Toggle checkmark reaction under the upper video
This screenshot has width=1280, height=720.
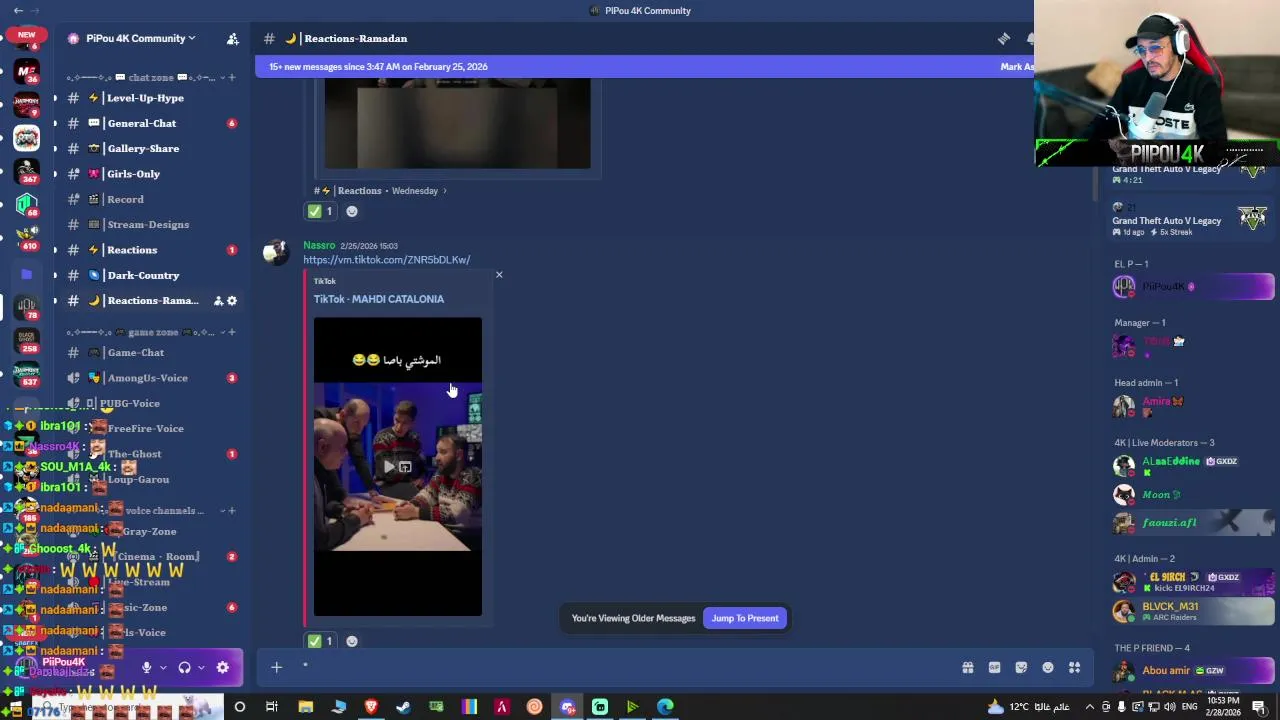click(x=321, y=211)
